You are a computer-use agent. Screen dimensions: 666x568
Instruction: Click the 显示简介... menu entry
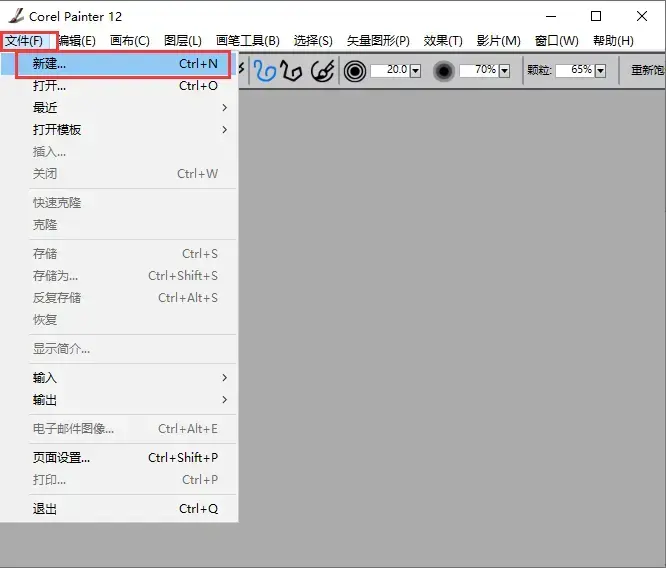pos(119,349)
